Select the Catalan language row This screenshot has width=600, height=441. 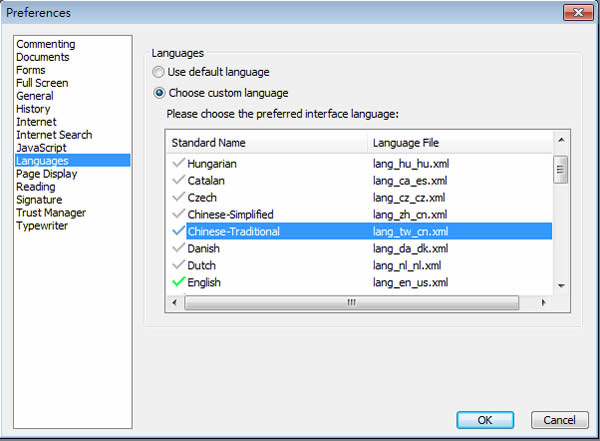(x=360, y=180)
